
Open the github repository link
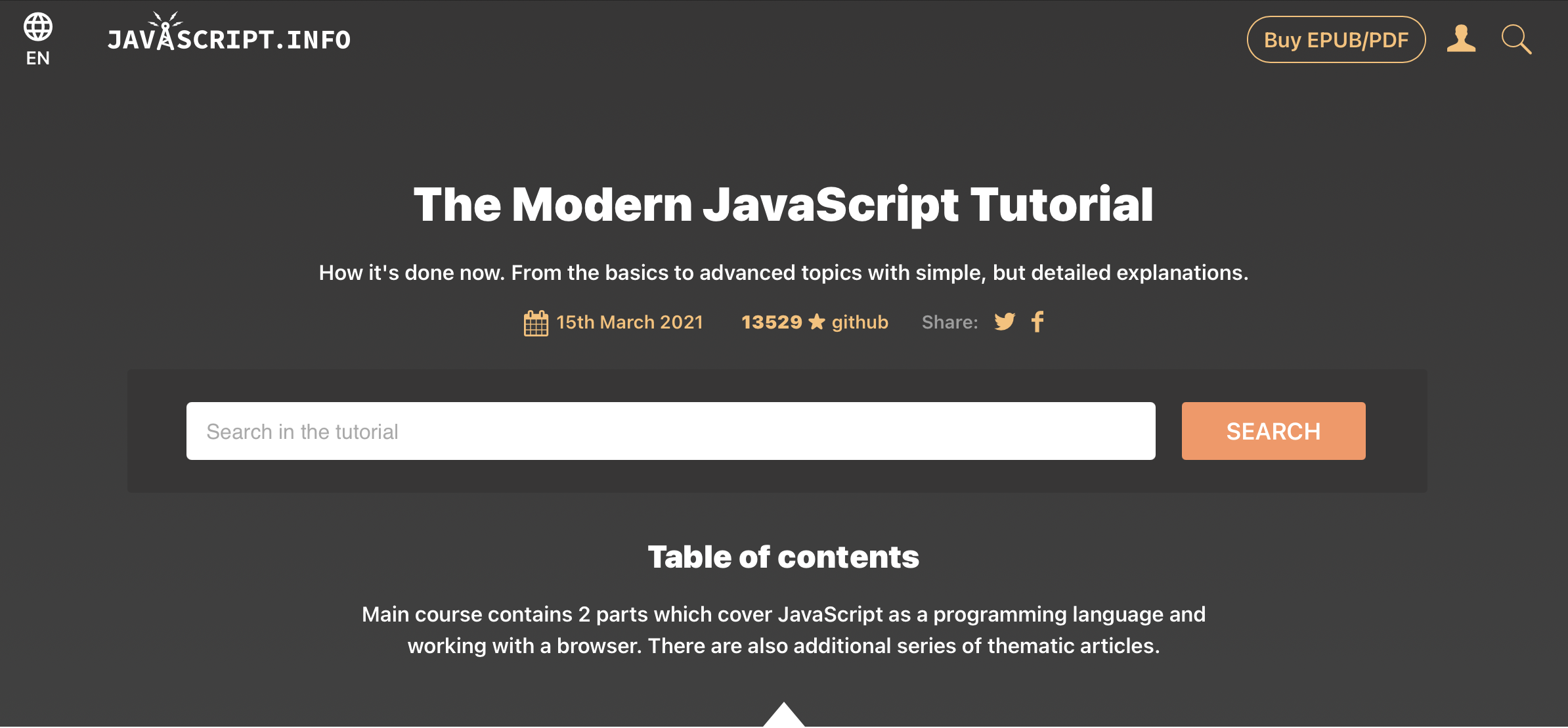point(859,322)
